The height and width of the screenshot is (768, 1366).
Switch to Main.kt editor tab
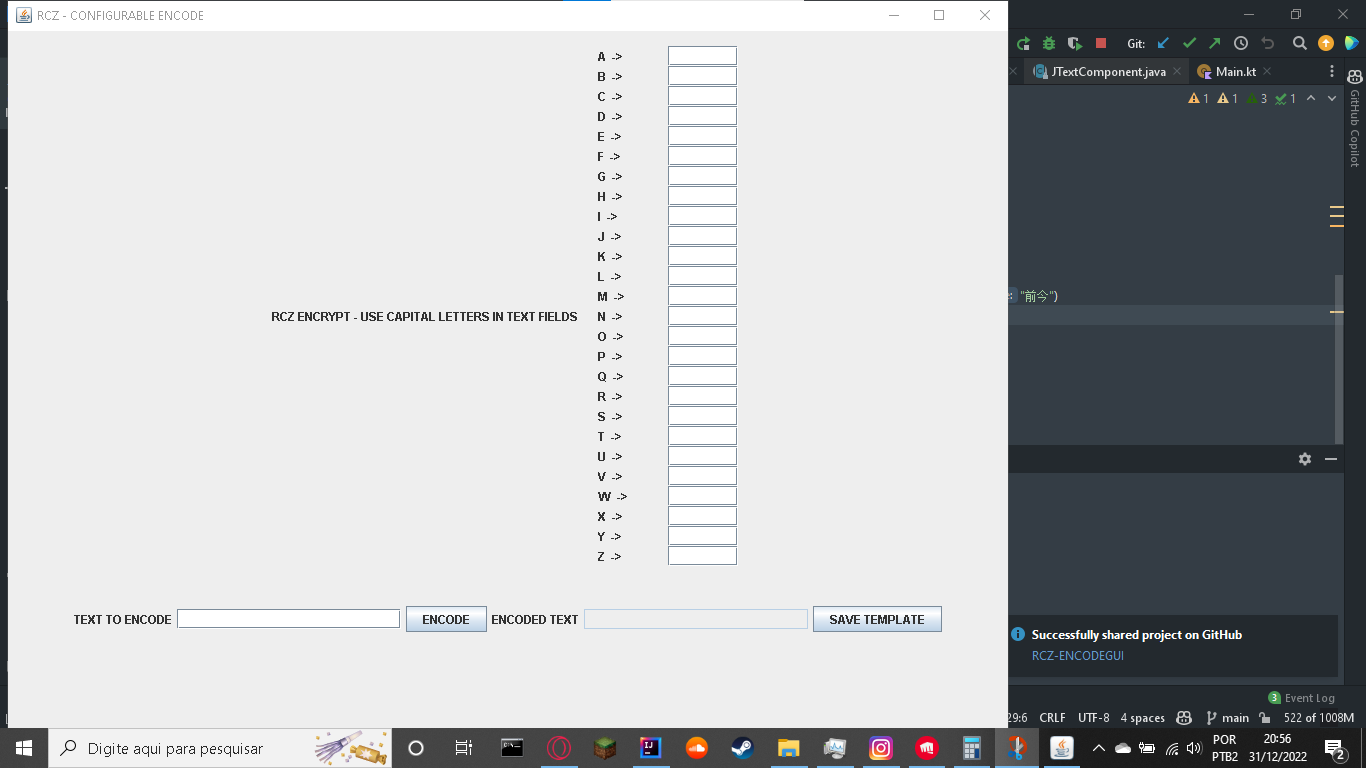coord(1227,72)
